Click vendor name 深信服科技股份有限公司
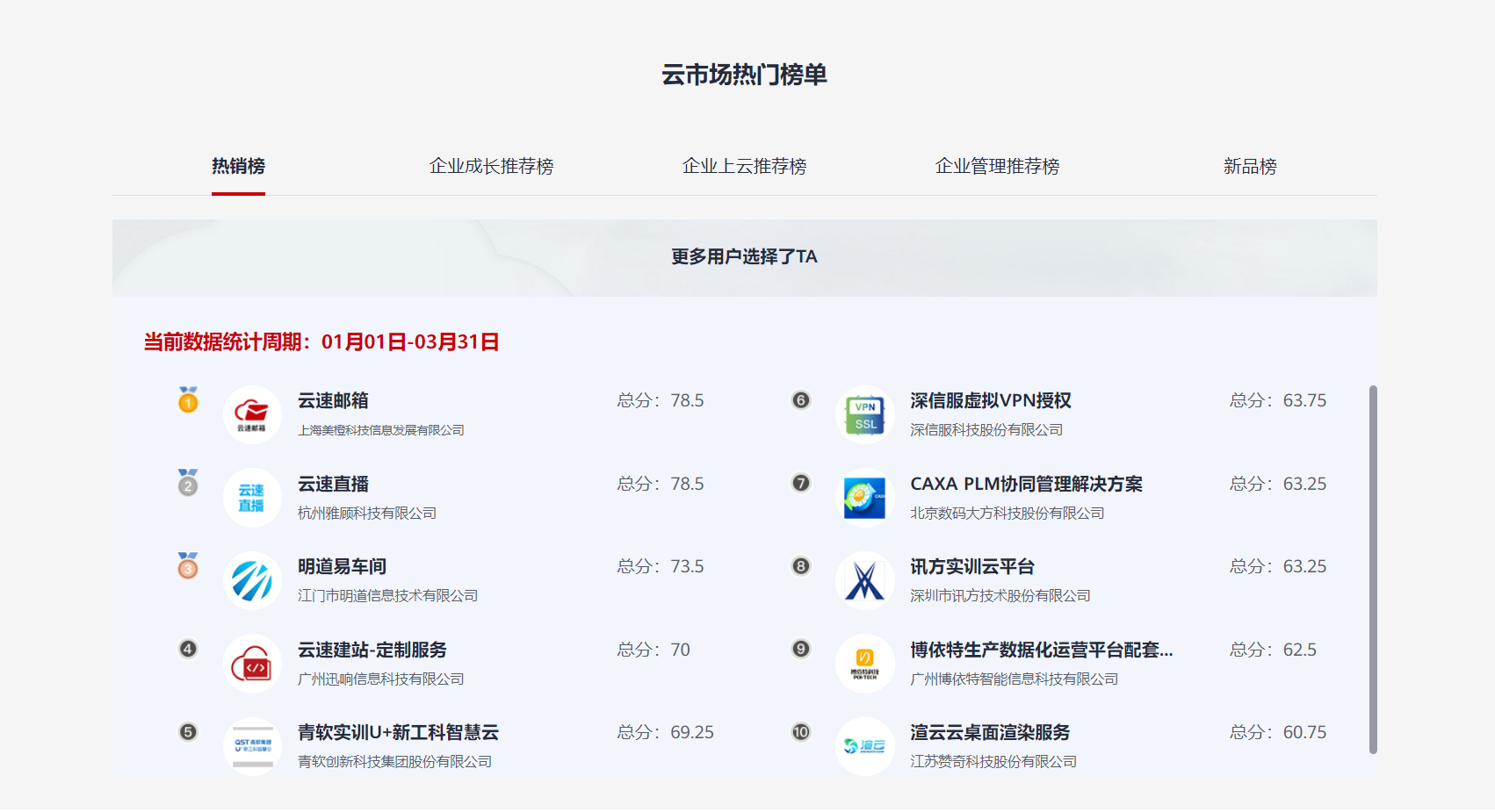The width and height of the screenshot is (1495, 812). [986, 429]
